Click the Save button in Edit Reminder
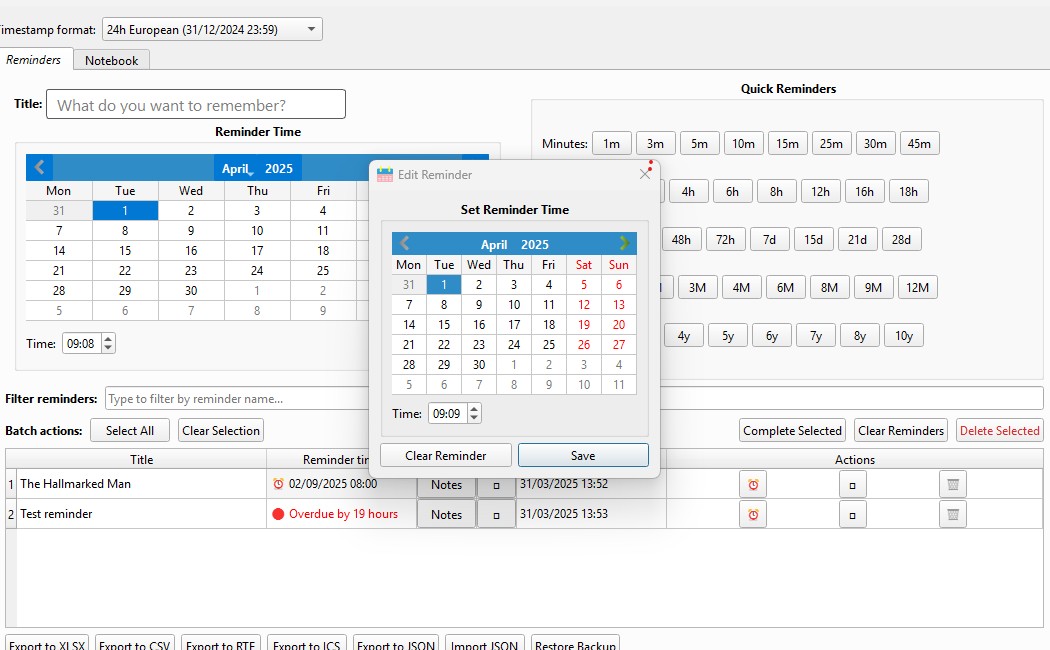1050x650 pixels. [583, 455]
